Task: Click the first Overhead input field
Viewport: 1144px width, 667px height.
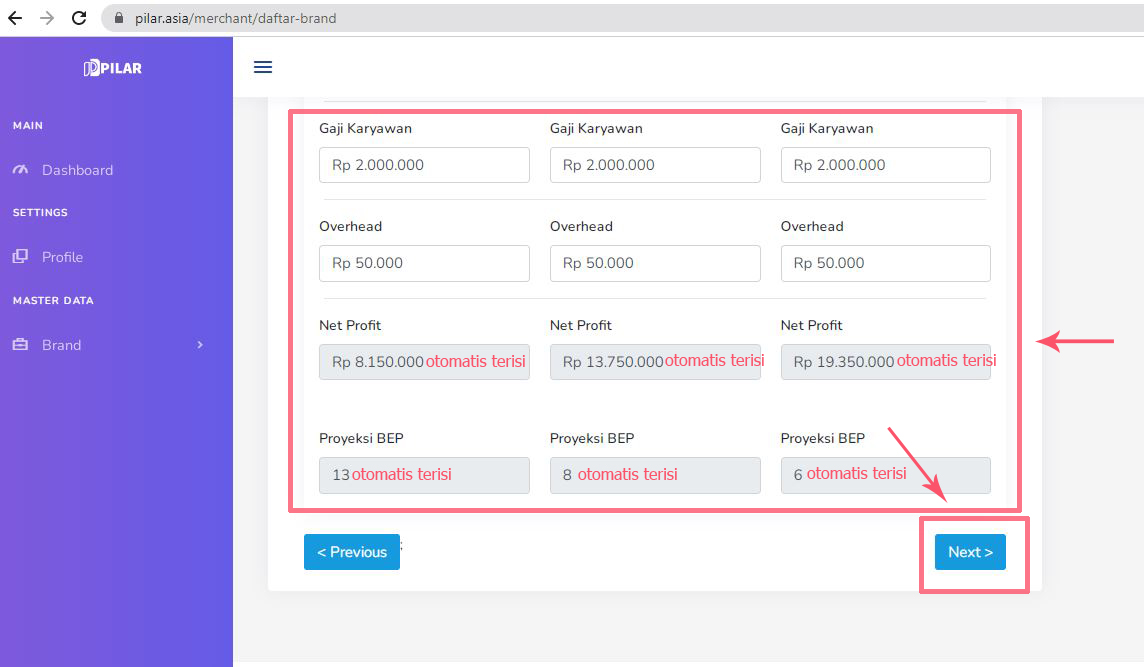Action: coord(424,263)
